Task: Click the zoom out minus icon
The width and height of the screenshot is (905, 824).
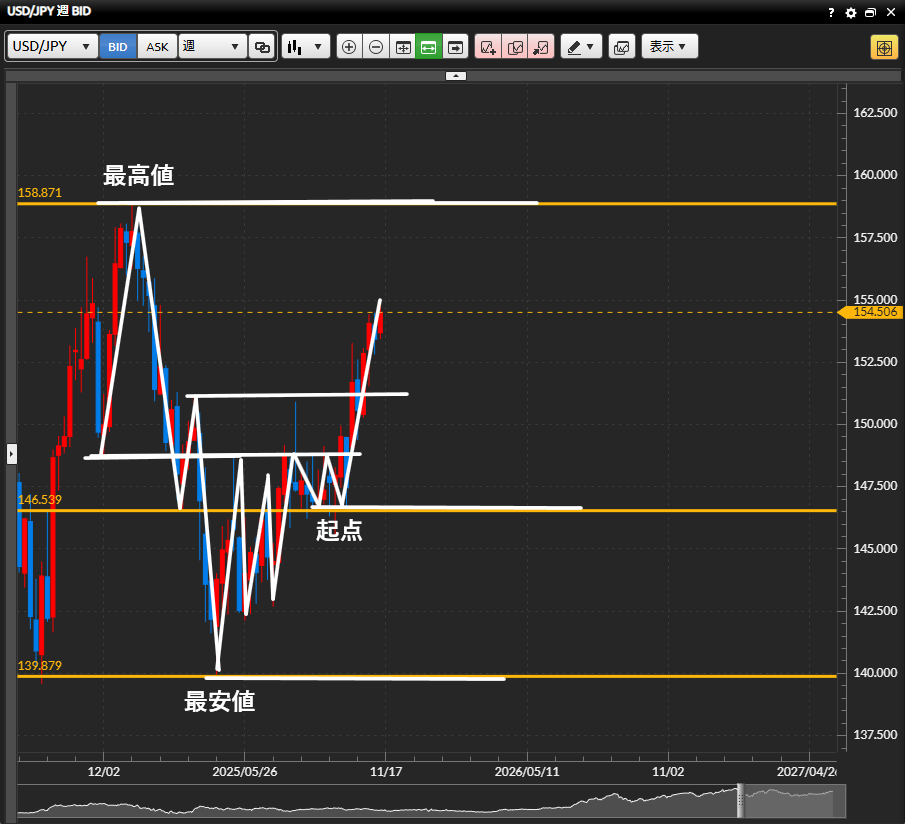Action: pos(375,47)
